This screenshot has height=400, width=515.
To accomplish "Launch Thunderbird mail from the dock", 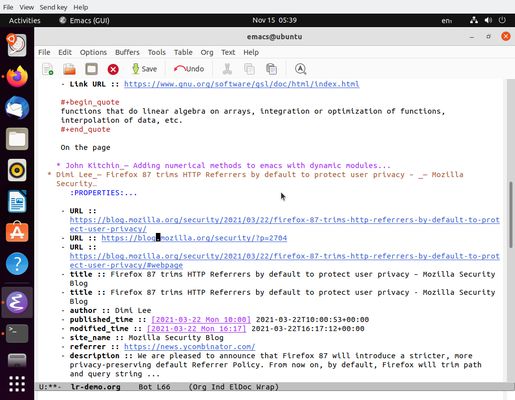I will point(17,108).
